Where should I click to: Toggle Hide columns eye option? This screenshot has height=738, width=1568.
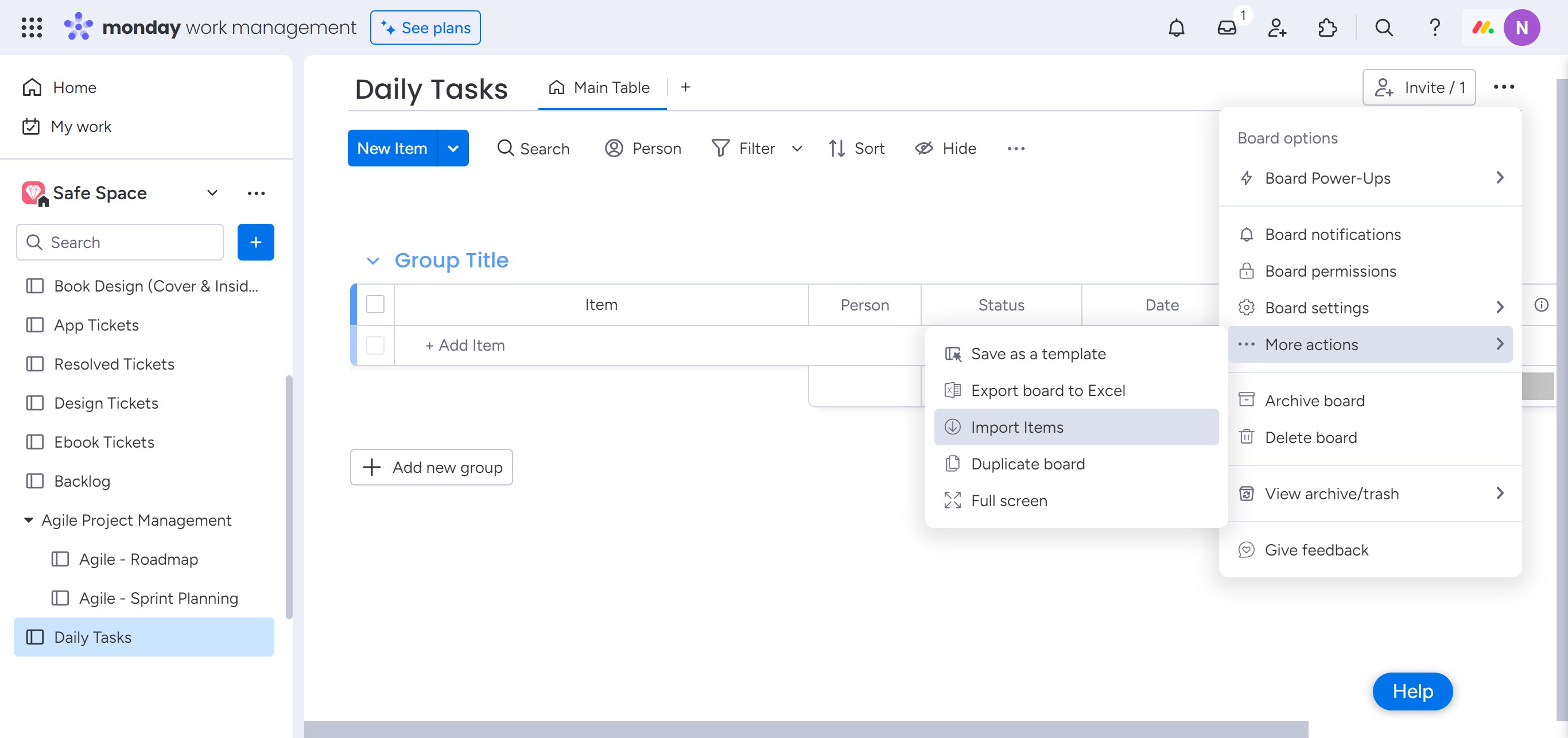[x=945, y=149]
